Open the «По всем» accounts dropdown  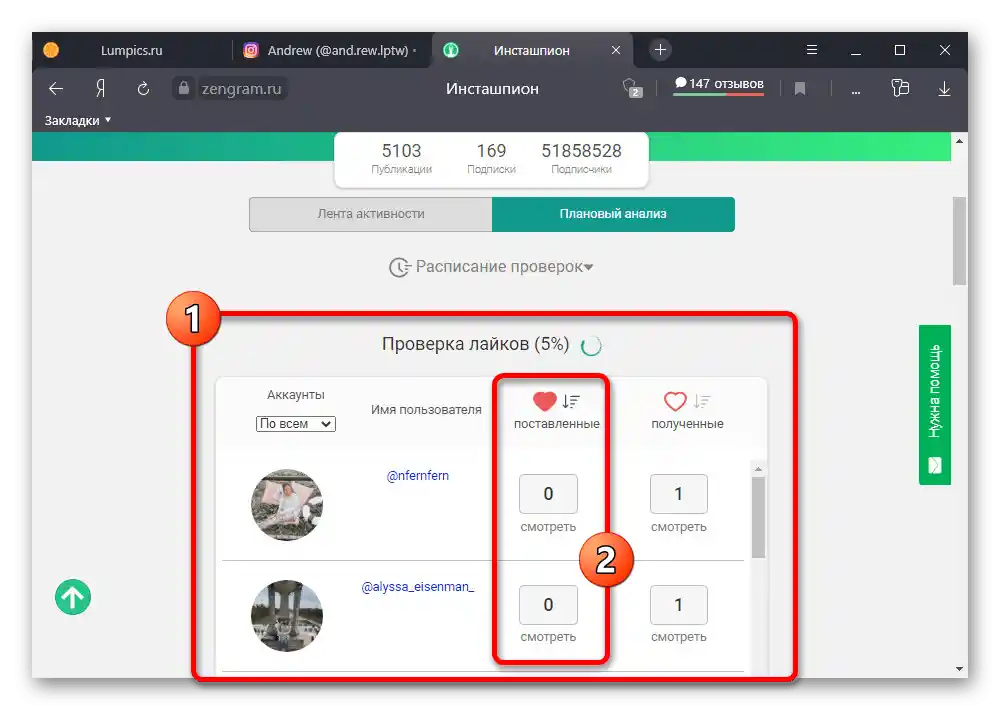click(295, 423)
